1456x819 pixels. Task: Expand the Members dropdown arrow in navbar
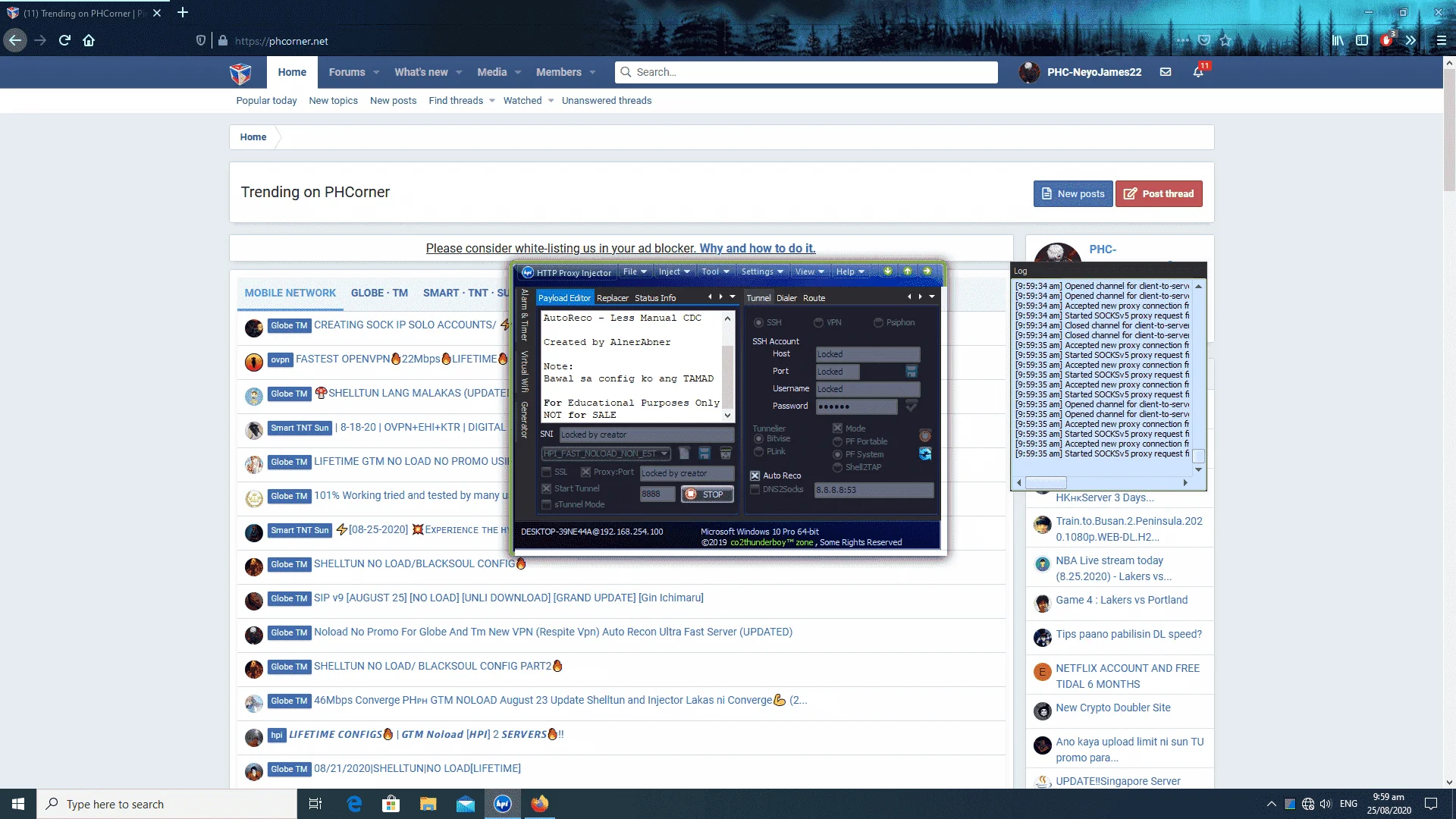(x=592, y=73)
